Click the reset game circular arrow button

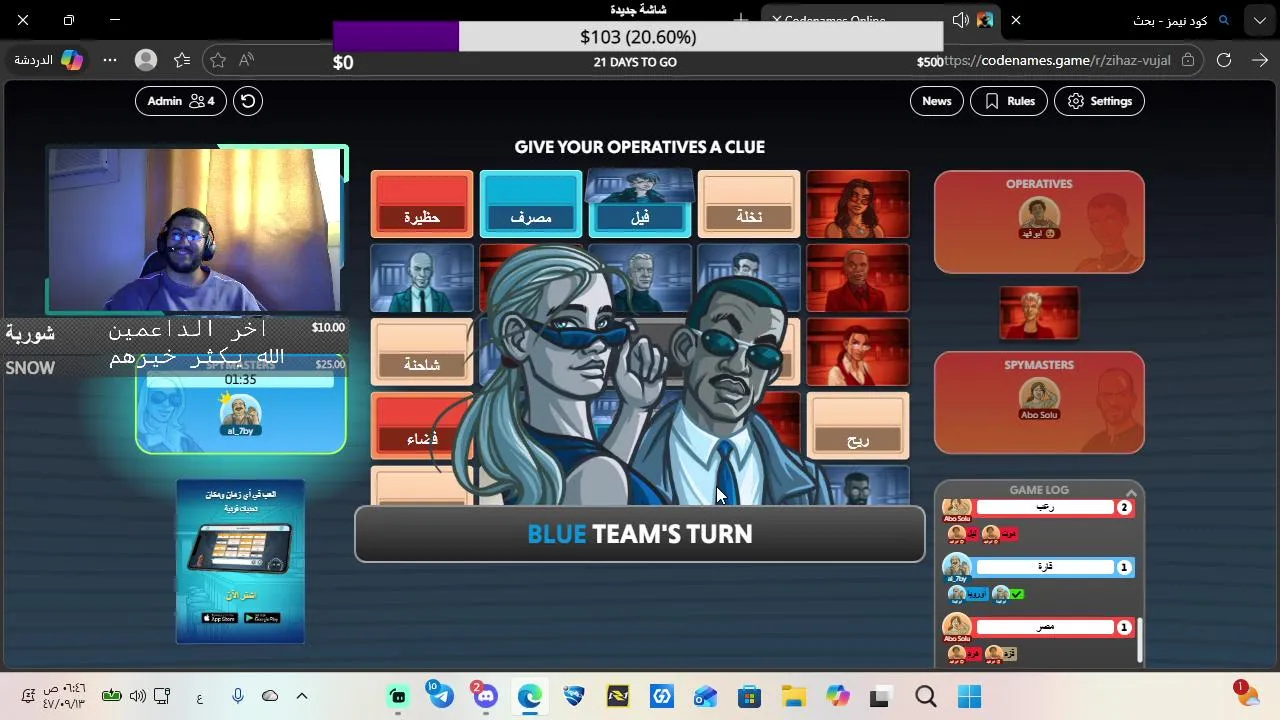tap(248, 101)
